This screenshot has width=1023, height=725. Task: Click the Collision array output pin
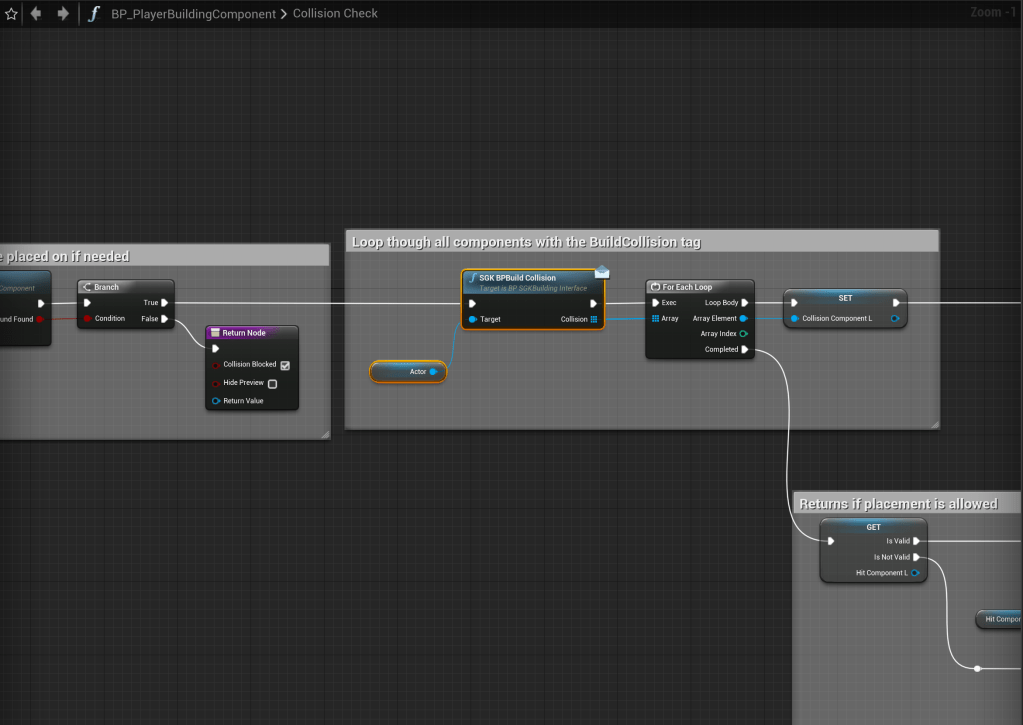tap(594, 319)
